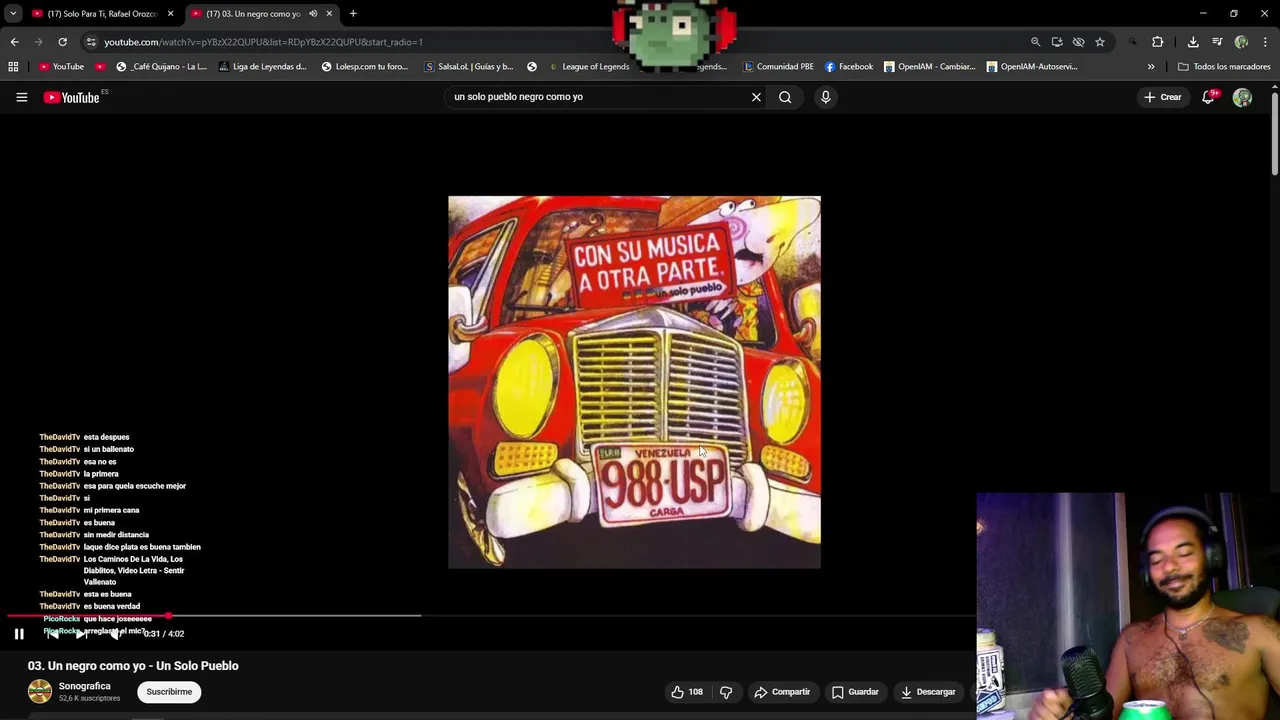Click the 52,6 K suscriptores text

[x=89, y=698]
